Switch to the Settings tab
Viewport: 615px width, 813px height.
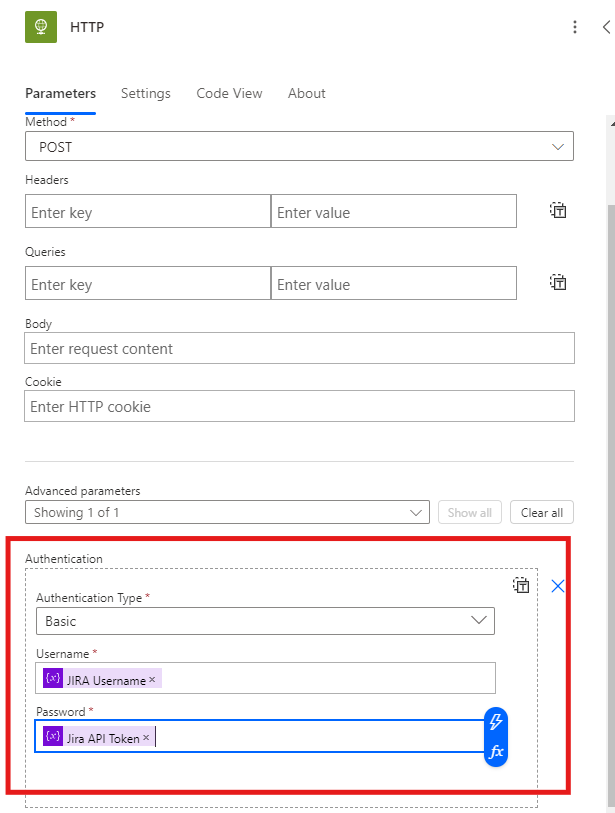[145, 93]
